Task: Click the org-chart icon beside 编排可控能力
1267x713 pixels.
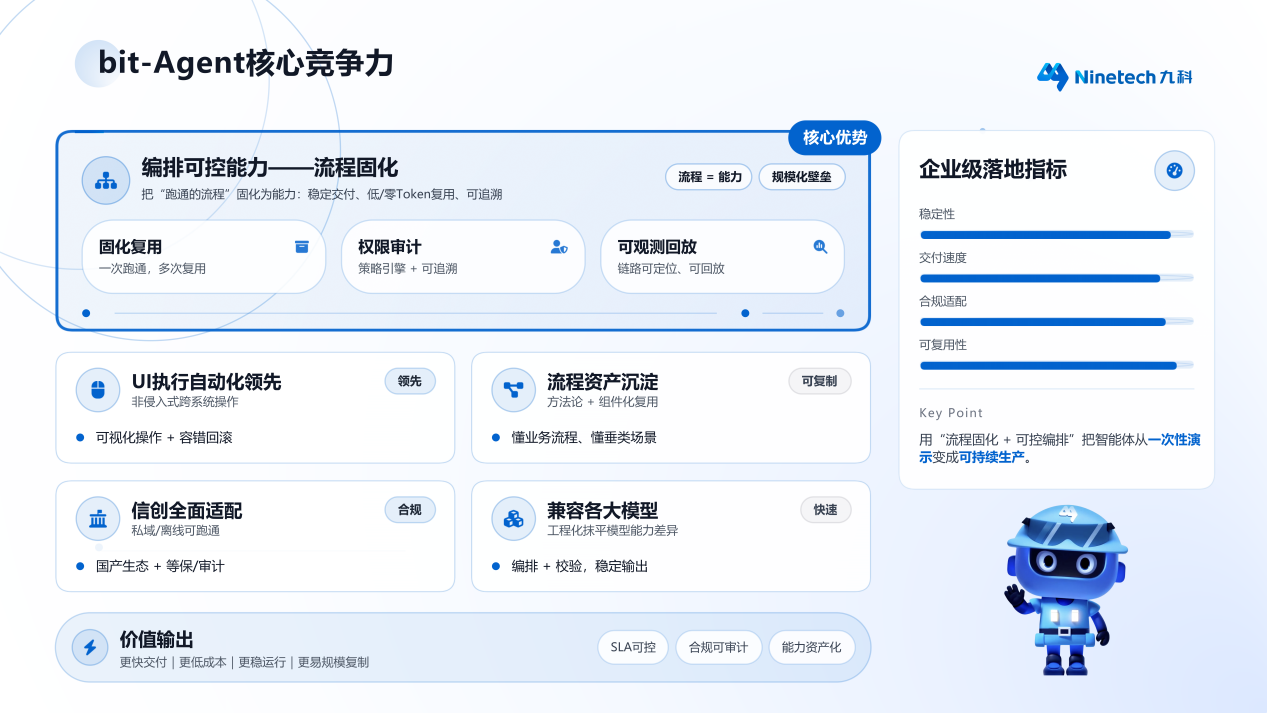Action: point(106,180)
